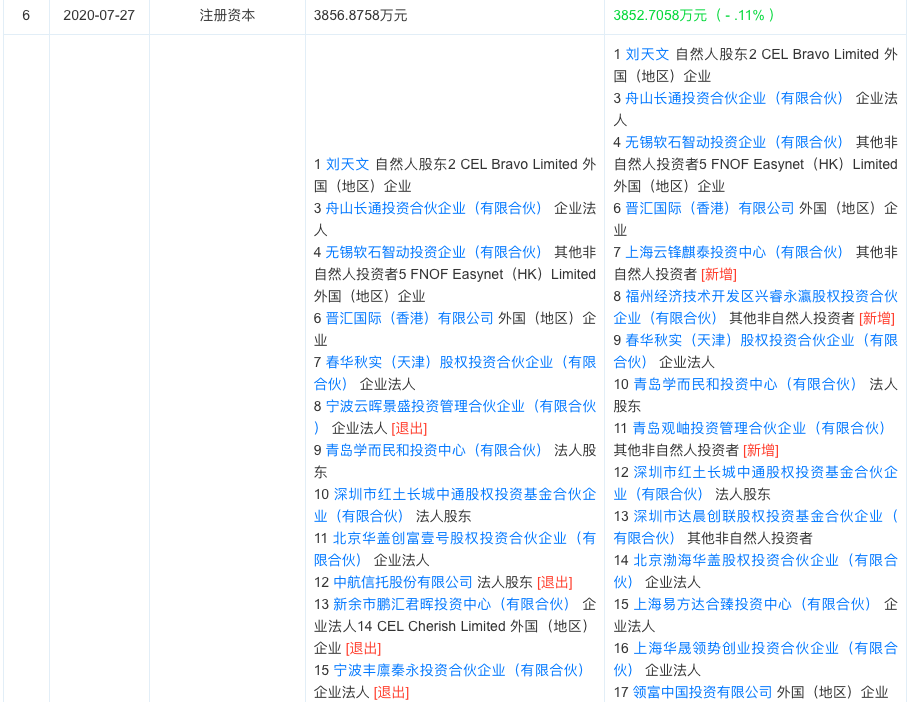Click [新增] tag after 上海云锋麒泰 entry
This screenshot has width=908, height=702.
(719, 275)
